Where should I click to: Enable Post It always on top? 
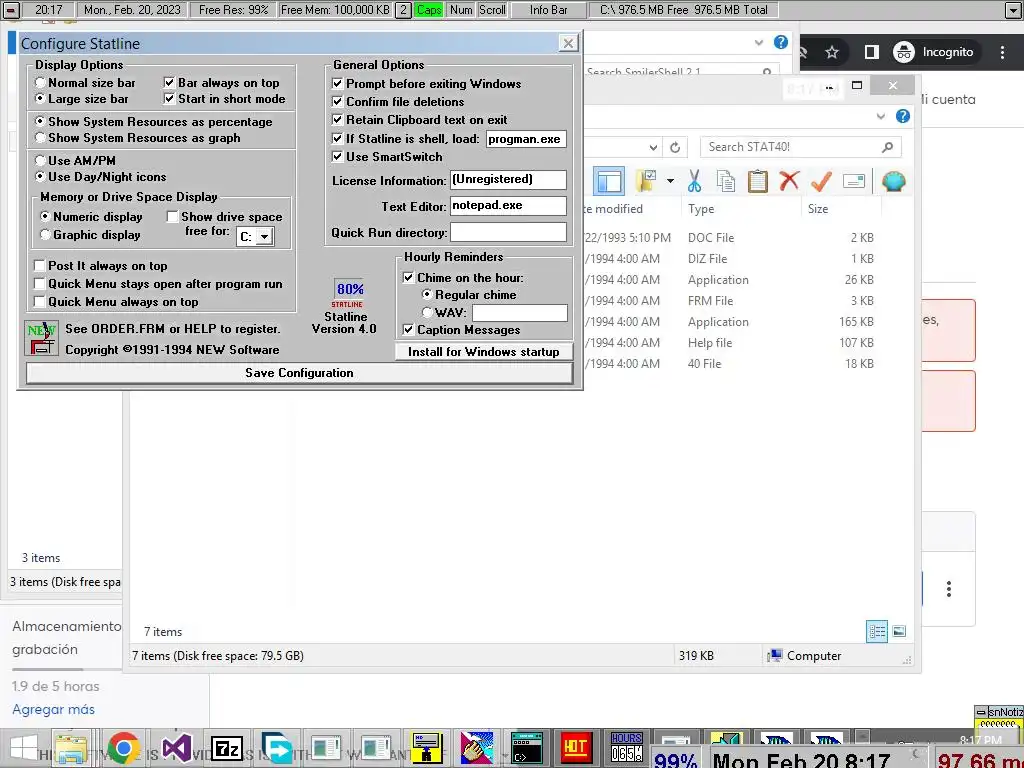click(101, 266)
